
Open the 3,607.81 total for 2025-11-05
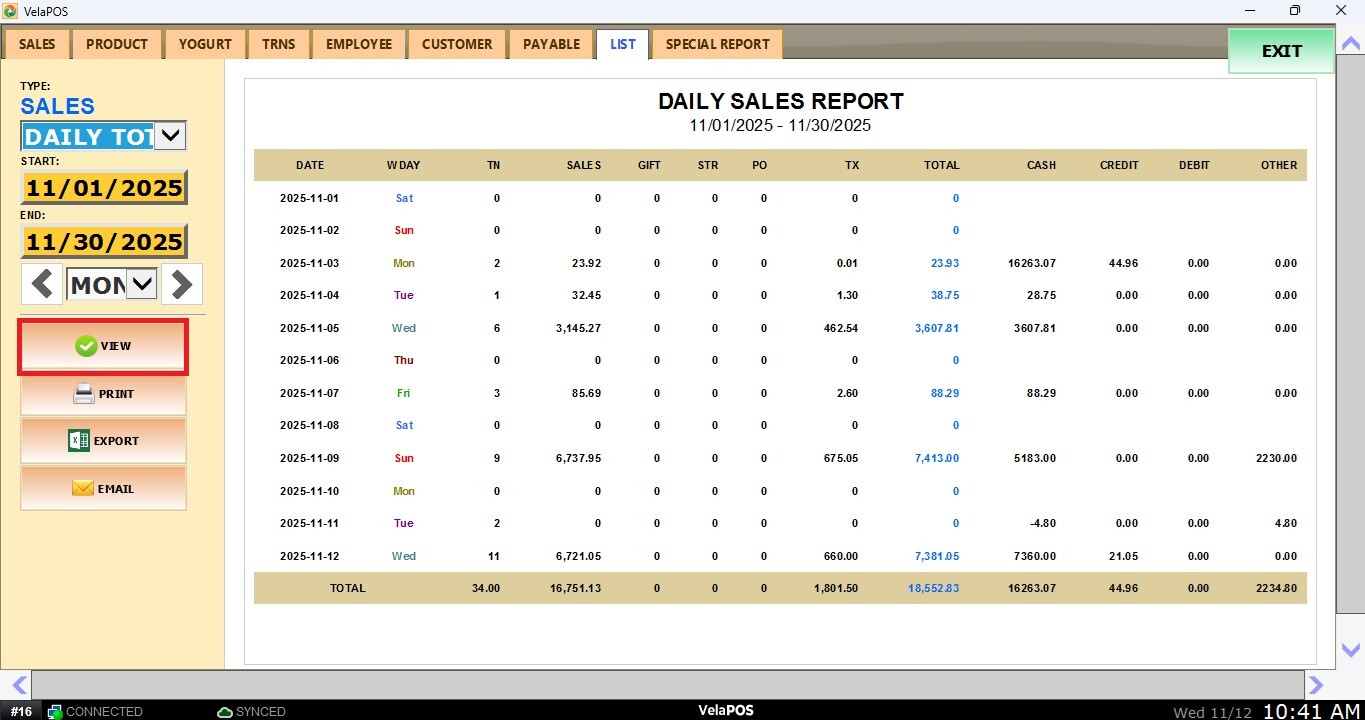(936, 328)
